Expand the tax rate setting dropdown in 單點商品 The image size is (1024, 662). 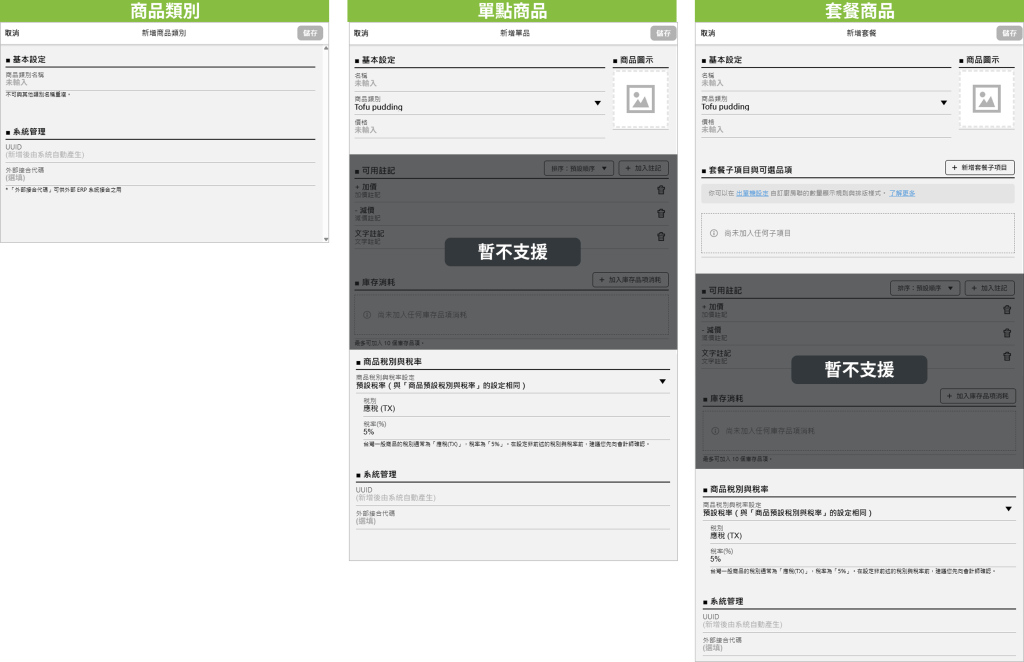click(662, 381)
